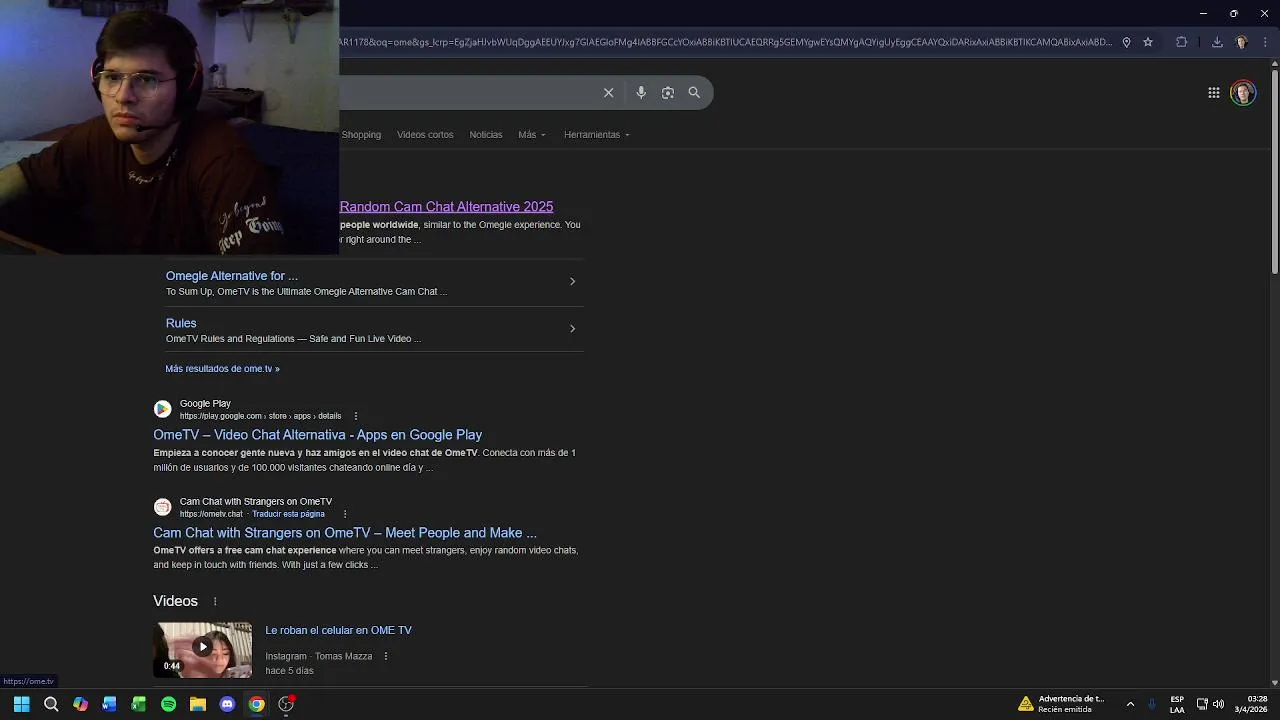
Task: Open the Google account avatar on the page
Action: click(x=1243, y=93)
